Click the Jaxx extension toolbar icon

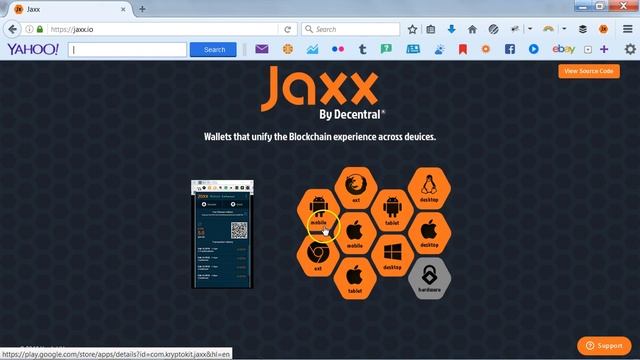pos(603,29)
